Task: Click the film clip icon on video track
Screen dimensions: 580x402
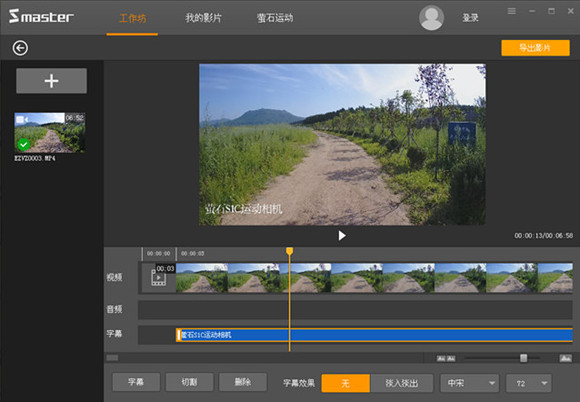Action: 158,278
